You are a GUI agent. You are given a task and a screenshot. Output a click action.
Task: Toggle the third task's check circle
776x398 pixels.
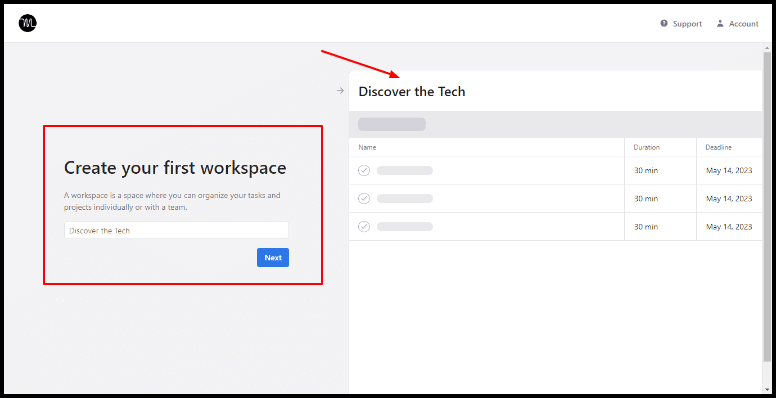click(x=364, y=227)
